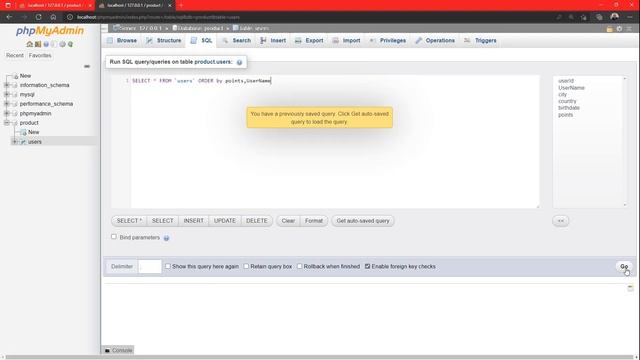
Task: Click the log out icon beside Home
Action: click(38, 44)
